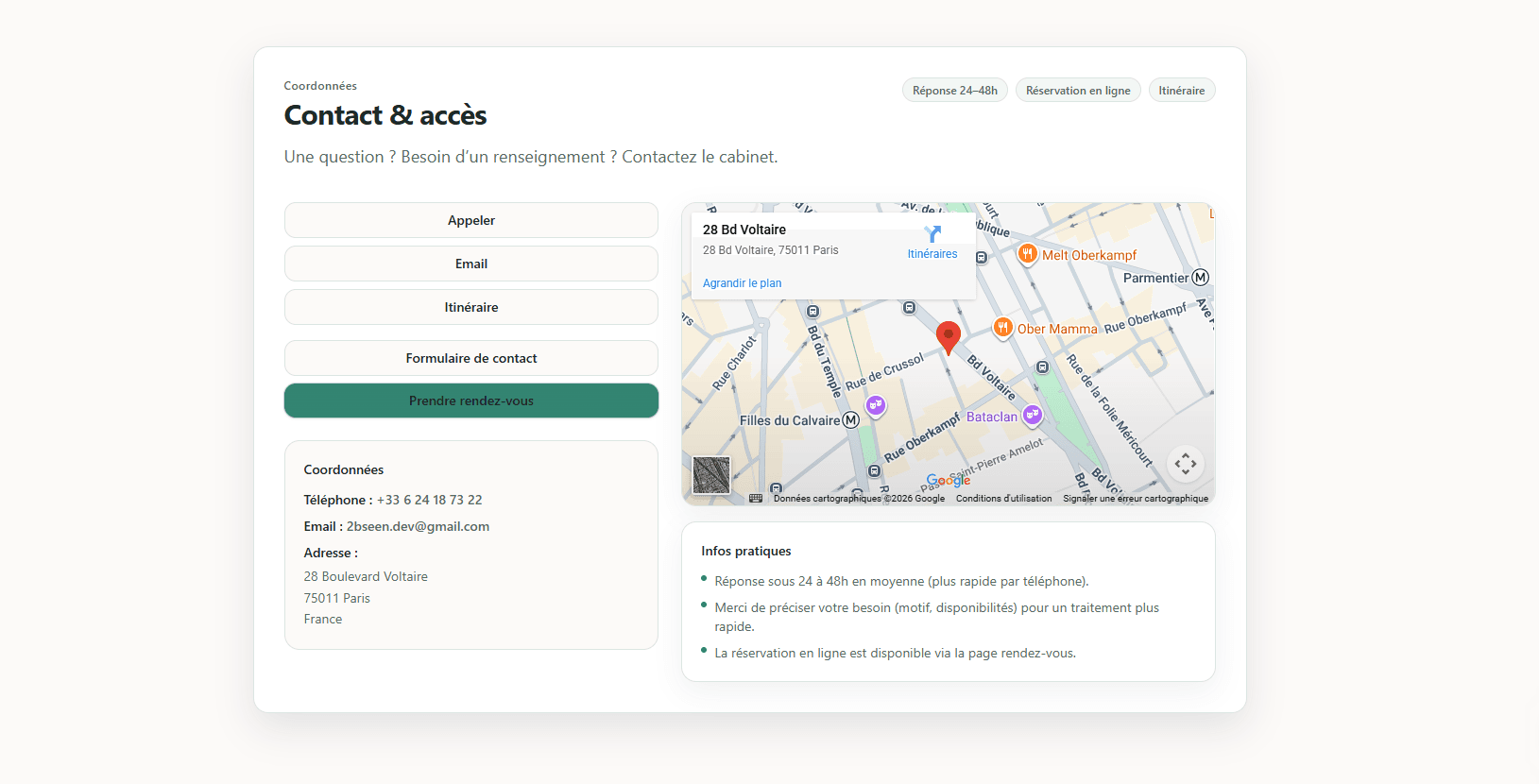The image size is (1539, 784).
Task: Click the Parmentier metro station icon
Action: 1200,278
